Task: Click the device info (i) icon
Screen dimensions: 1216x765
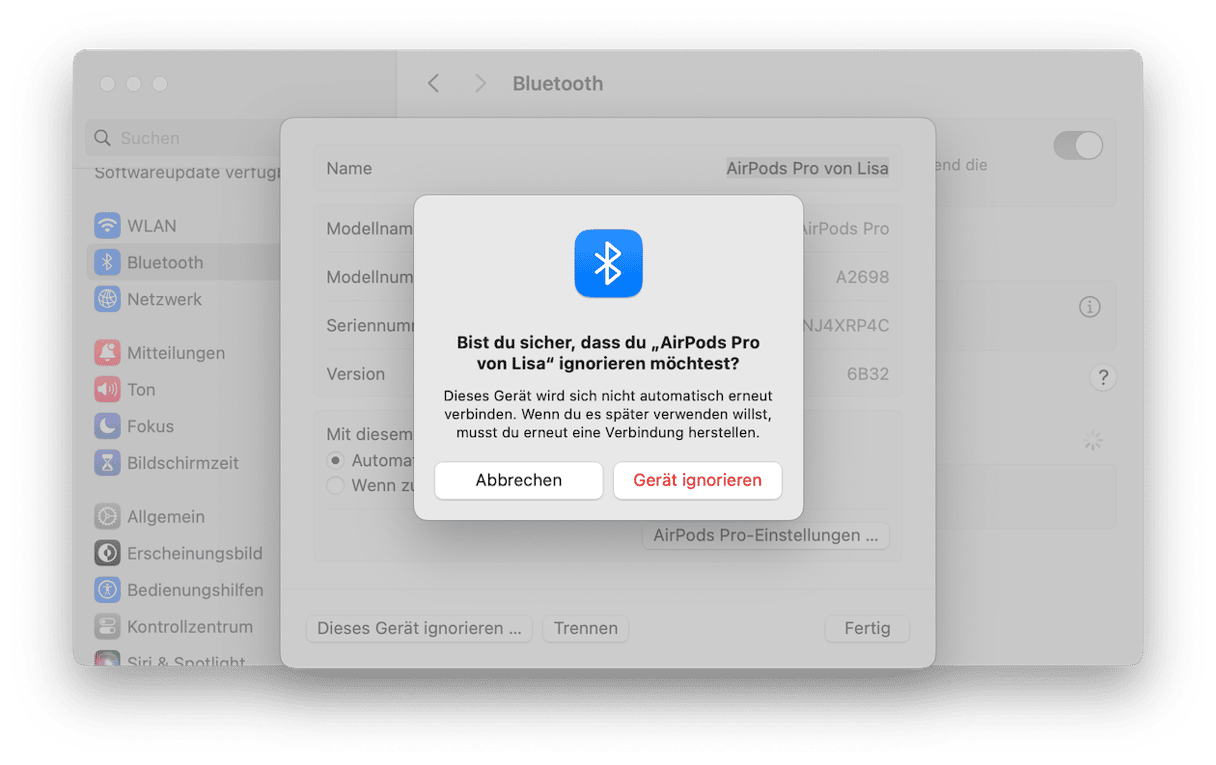Action: pyautogui.click(x=1090, y=307)
